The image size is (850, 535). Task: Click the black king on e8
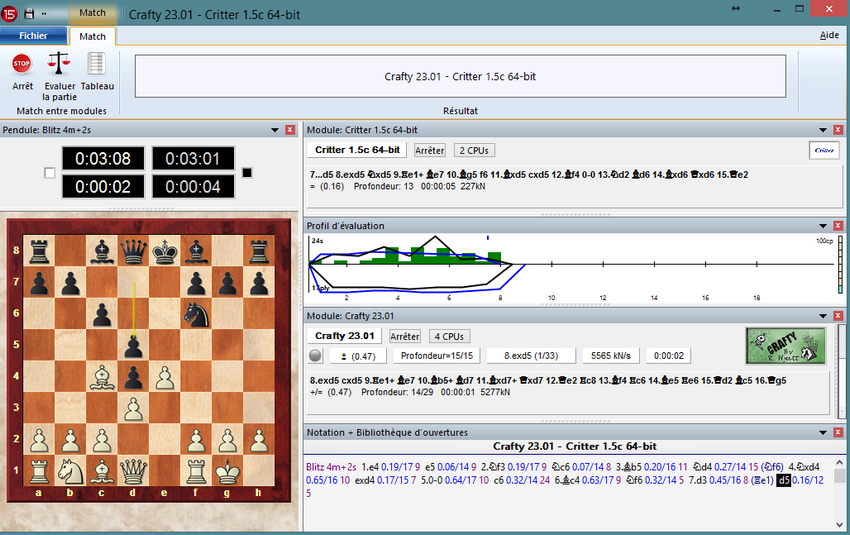(164, 251)
